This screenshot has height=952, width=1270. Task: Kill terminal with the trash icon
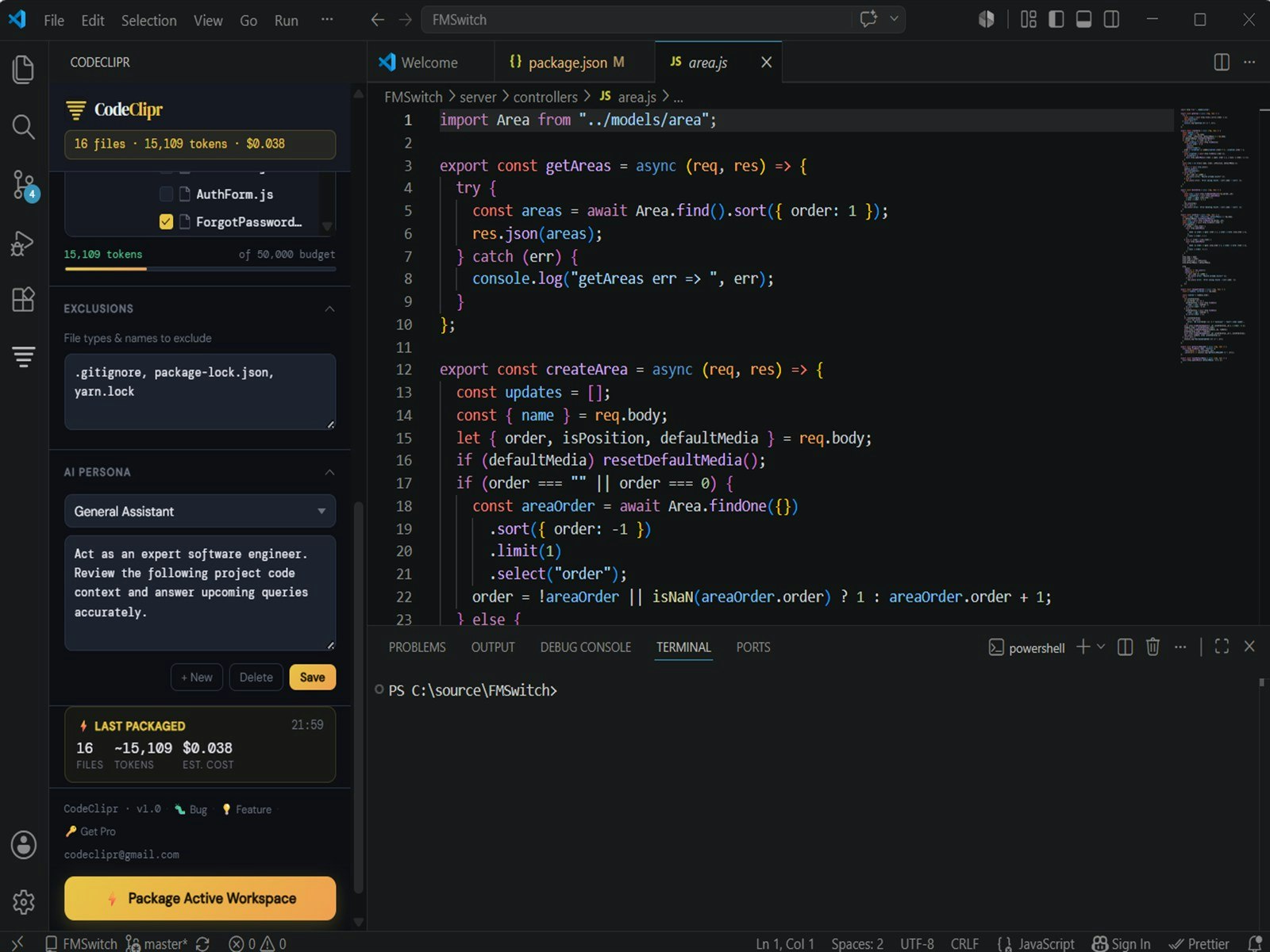pyautogui.click(x=1153, y=647)
